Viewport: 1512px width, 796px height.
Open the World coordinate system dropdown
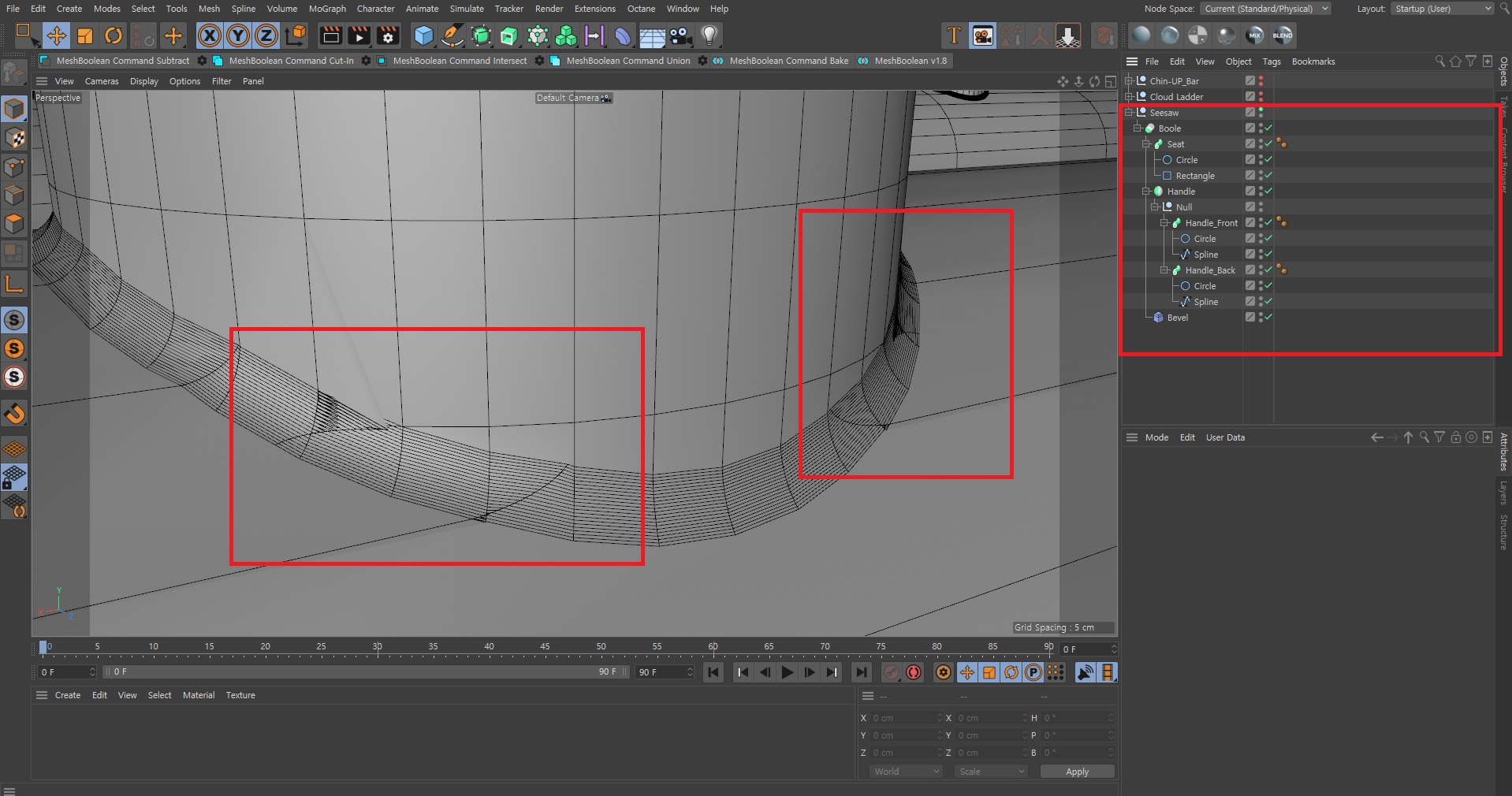(x=906, y=772)
